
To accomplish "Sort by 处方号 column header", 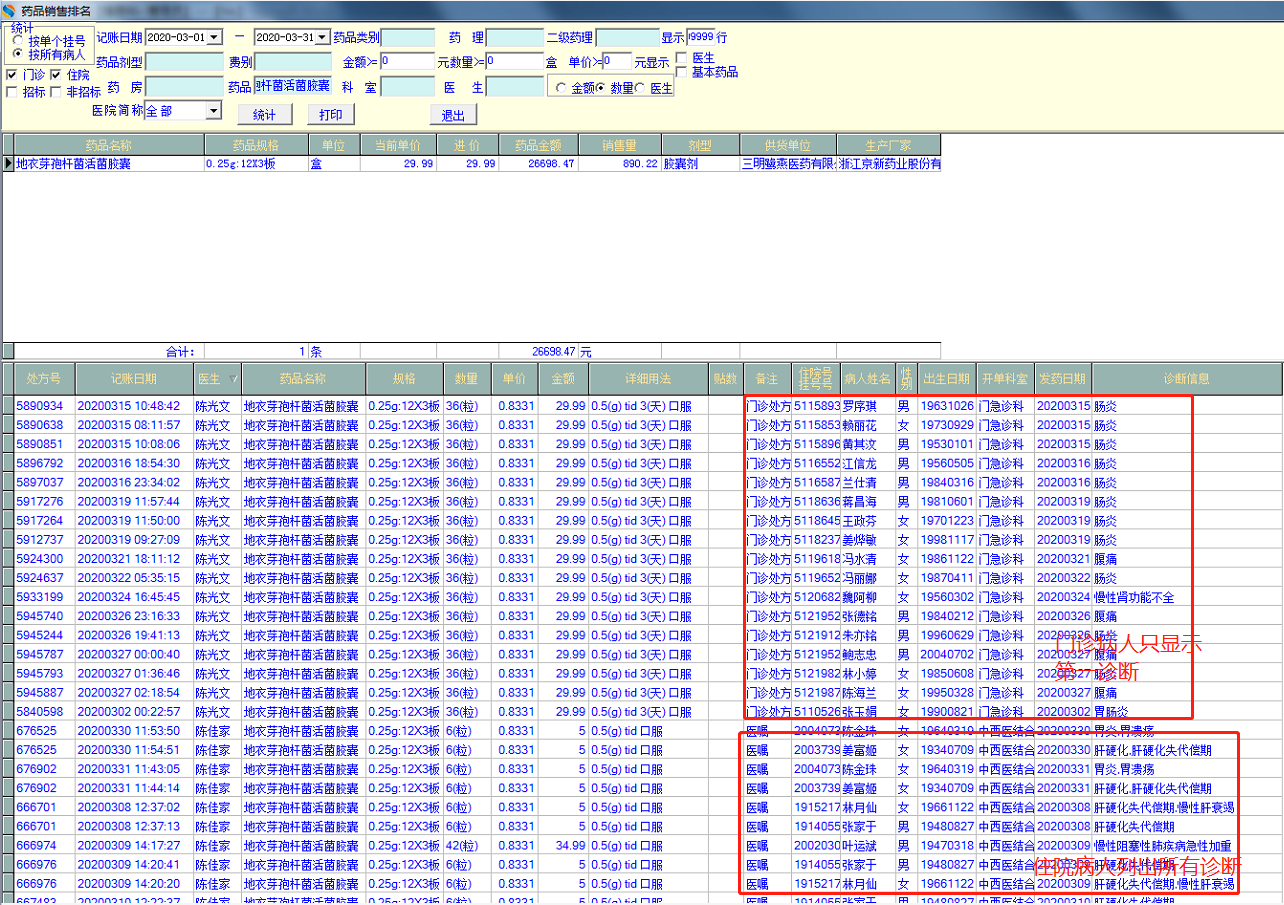I will coord(44,379).
